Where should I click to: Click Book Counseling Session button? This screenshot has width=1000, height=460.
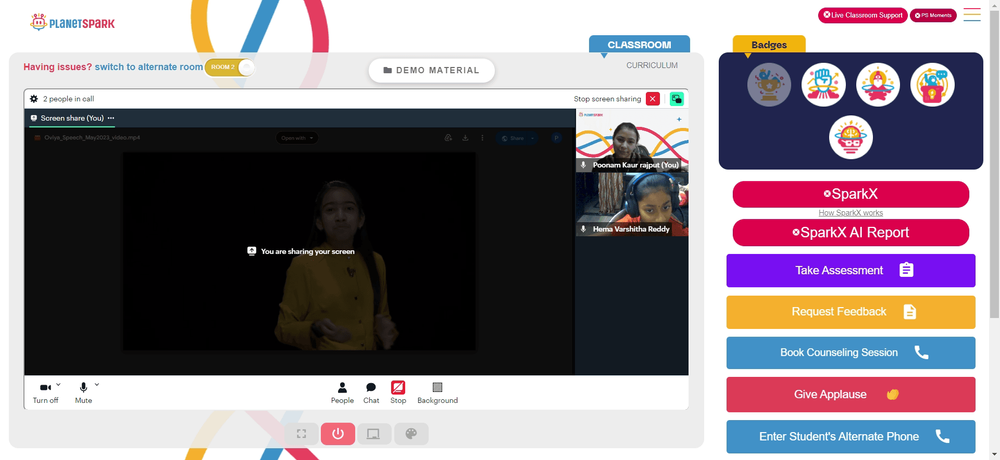[851, 353]
